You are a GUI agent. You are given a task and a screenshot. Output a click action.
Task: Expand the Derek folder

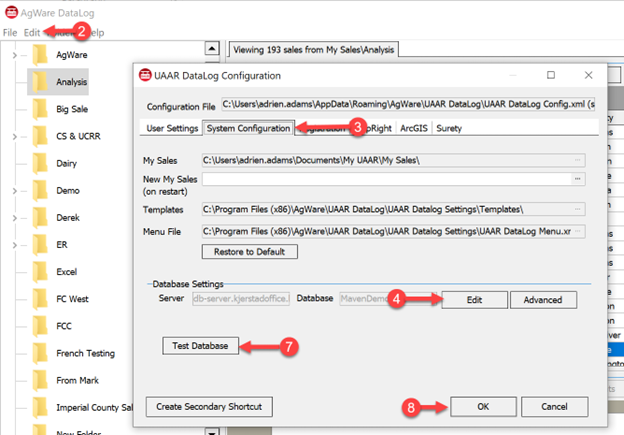tap(14, 218)
